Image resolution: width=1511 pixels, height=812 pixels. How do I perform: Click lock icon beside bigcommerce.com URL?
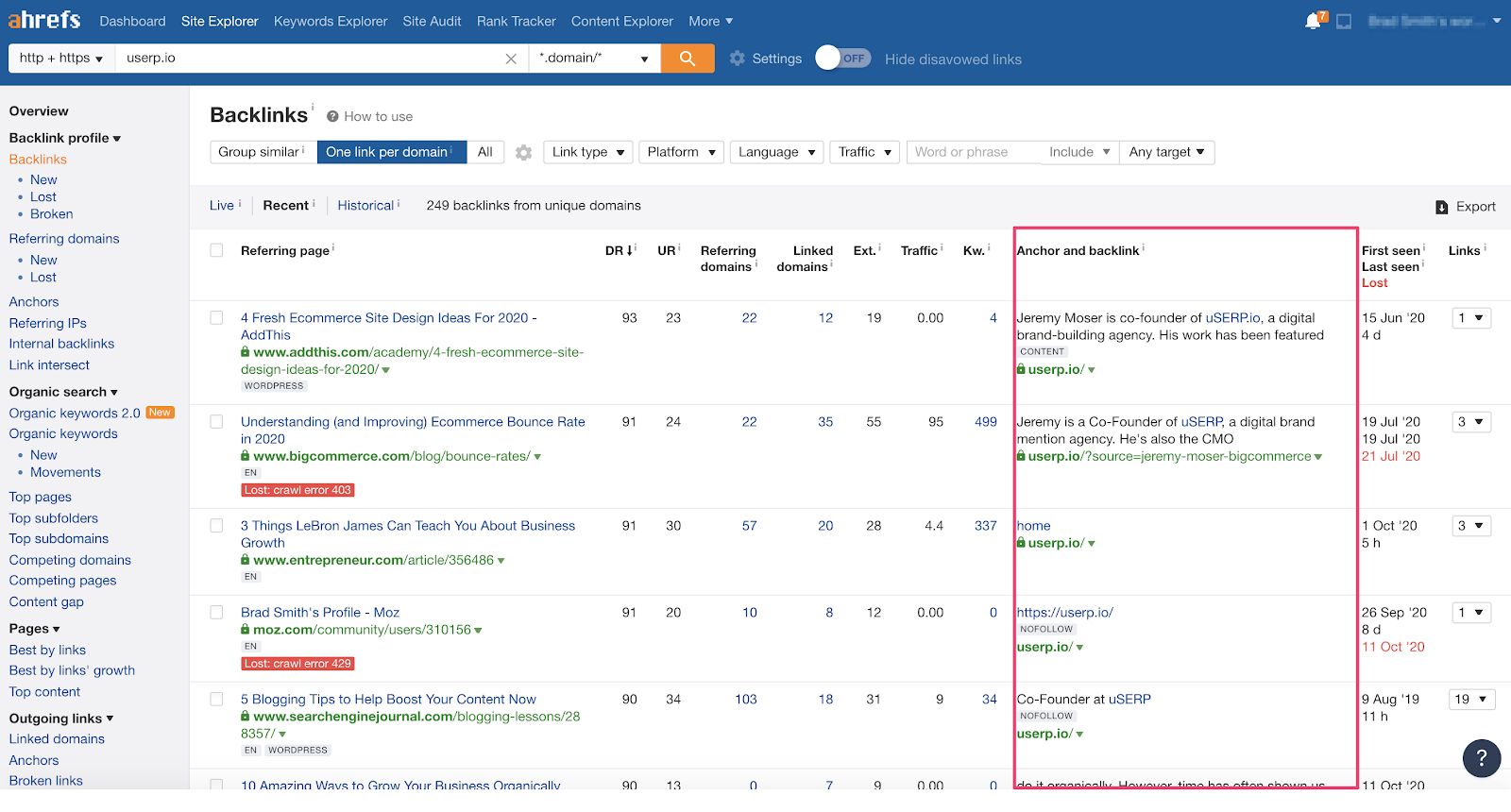(x=246, y=456)
